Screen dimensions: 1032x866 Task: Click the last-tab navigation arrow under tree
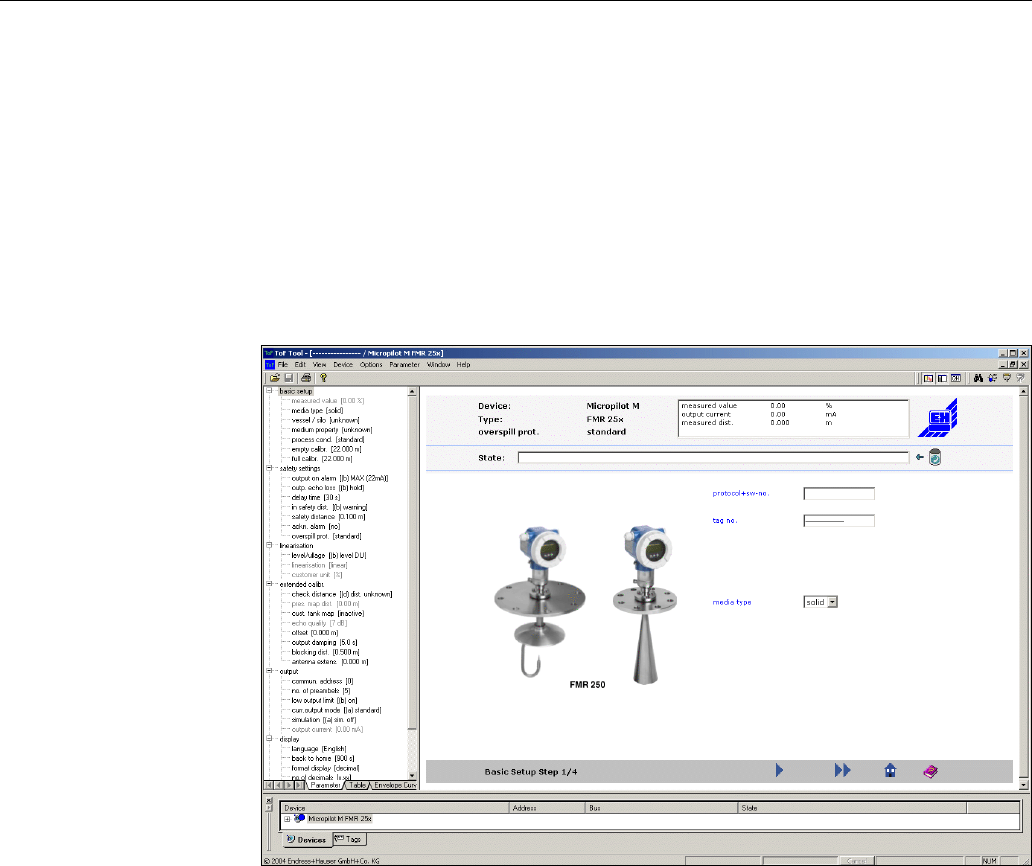pyautogui.click(x=298, y=785)
